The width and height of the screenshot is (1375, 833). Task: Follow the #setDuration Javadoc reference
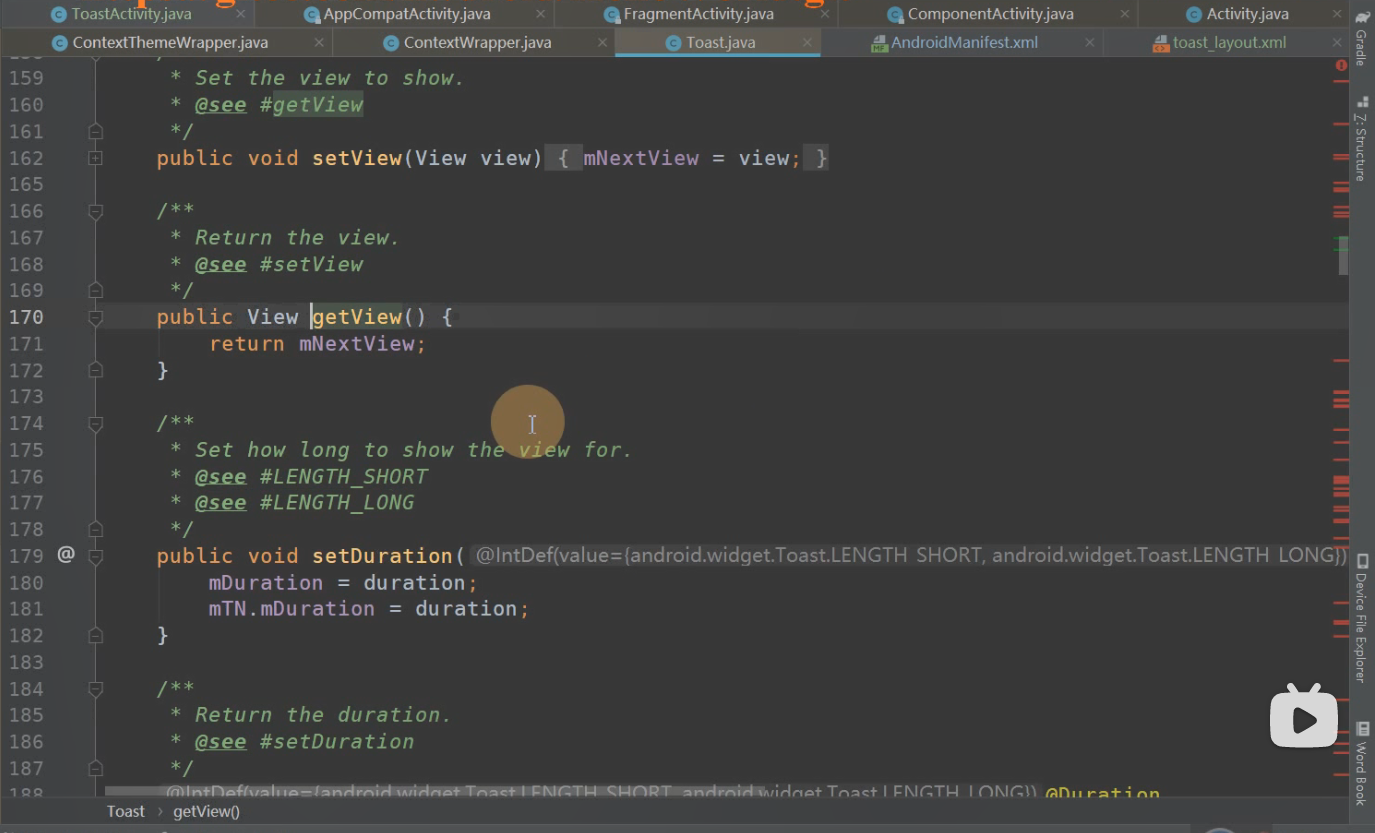[337, 741]
